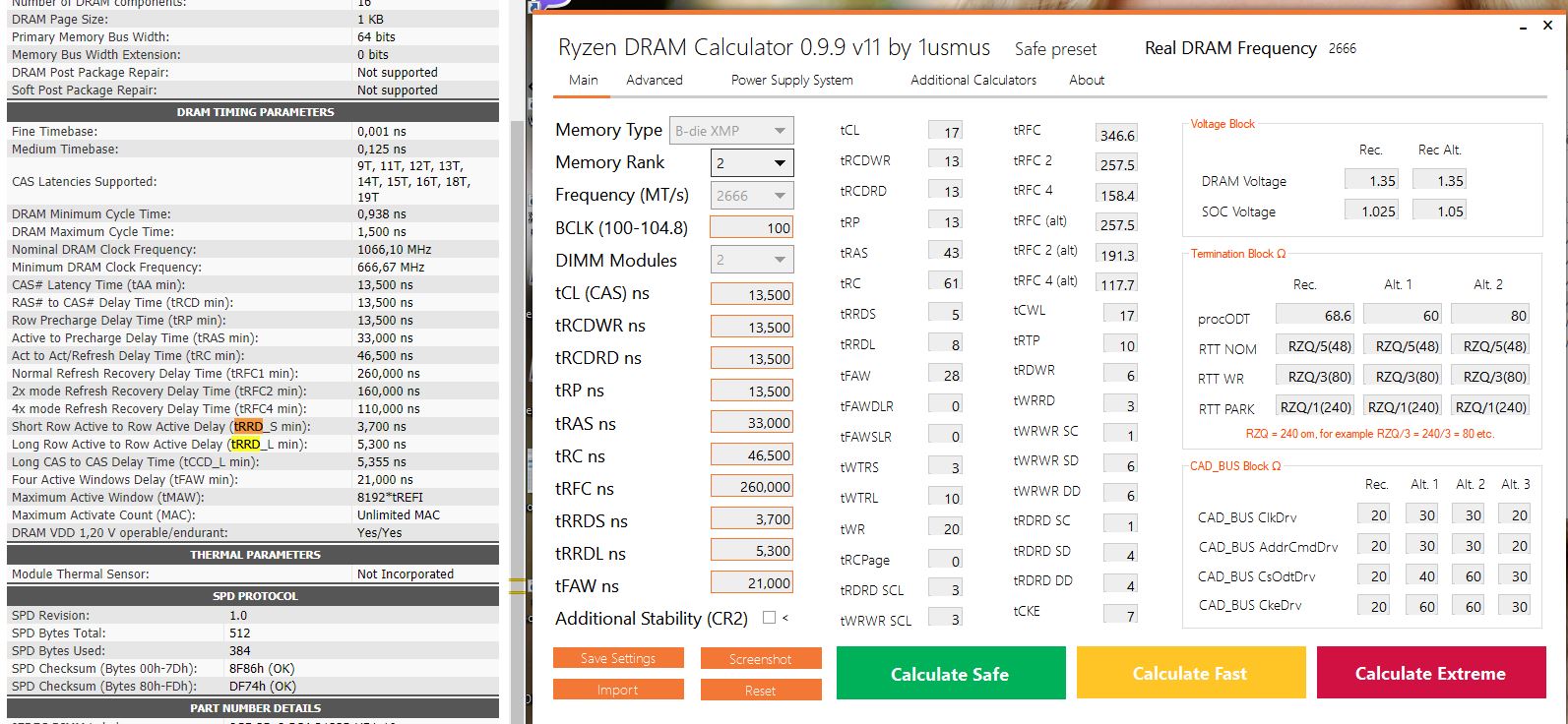Select CAD_BUS CsOdtDrv Alt. 1 value 40
This screenshot has width=1568, height=724.
point(1422,575)
